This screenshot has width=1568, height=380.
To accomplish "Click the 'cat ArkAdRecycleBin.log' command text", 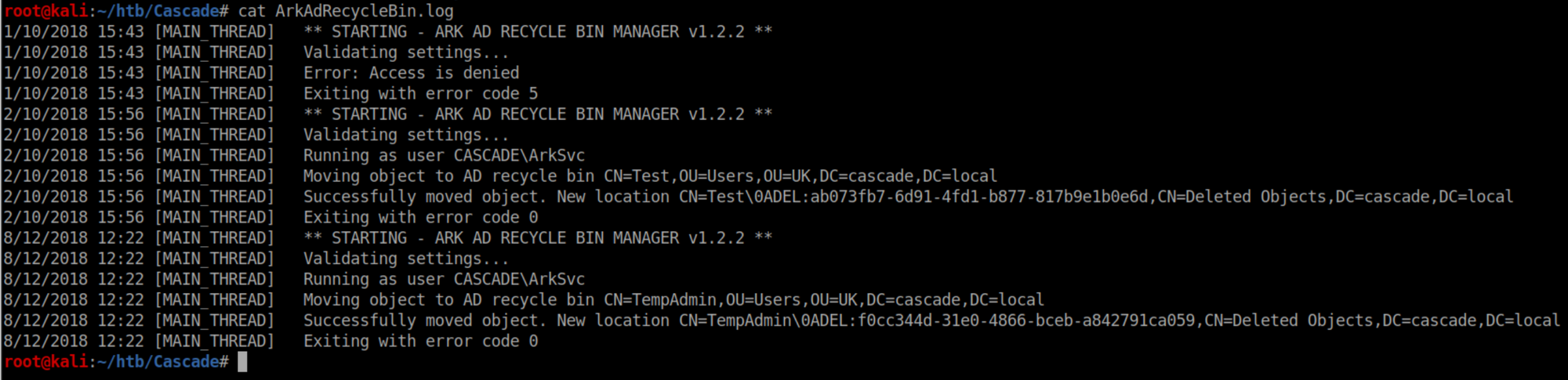I will [345, 11].
